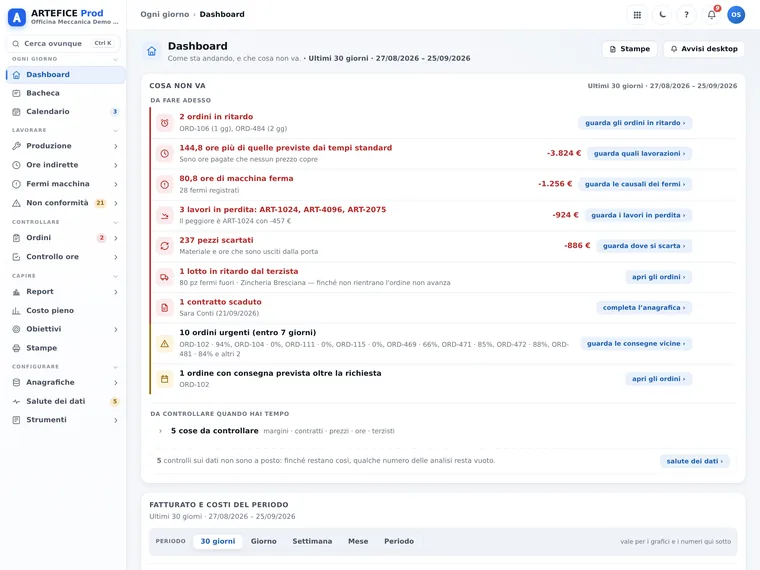Collapse the LAVORARE section
This screenshot has width=760, height=570.
[x=115, y=130]
